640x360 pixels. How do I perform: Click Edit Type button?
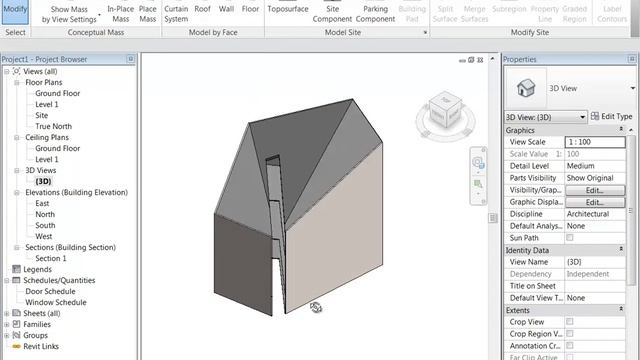coord(611,117)
